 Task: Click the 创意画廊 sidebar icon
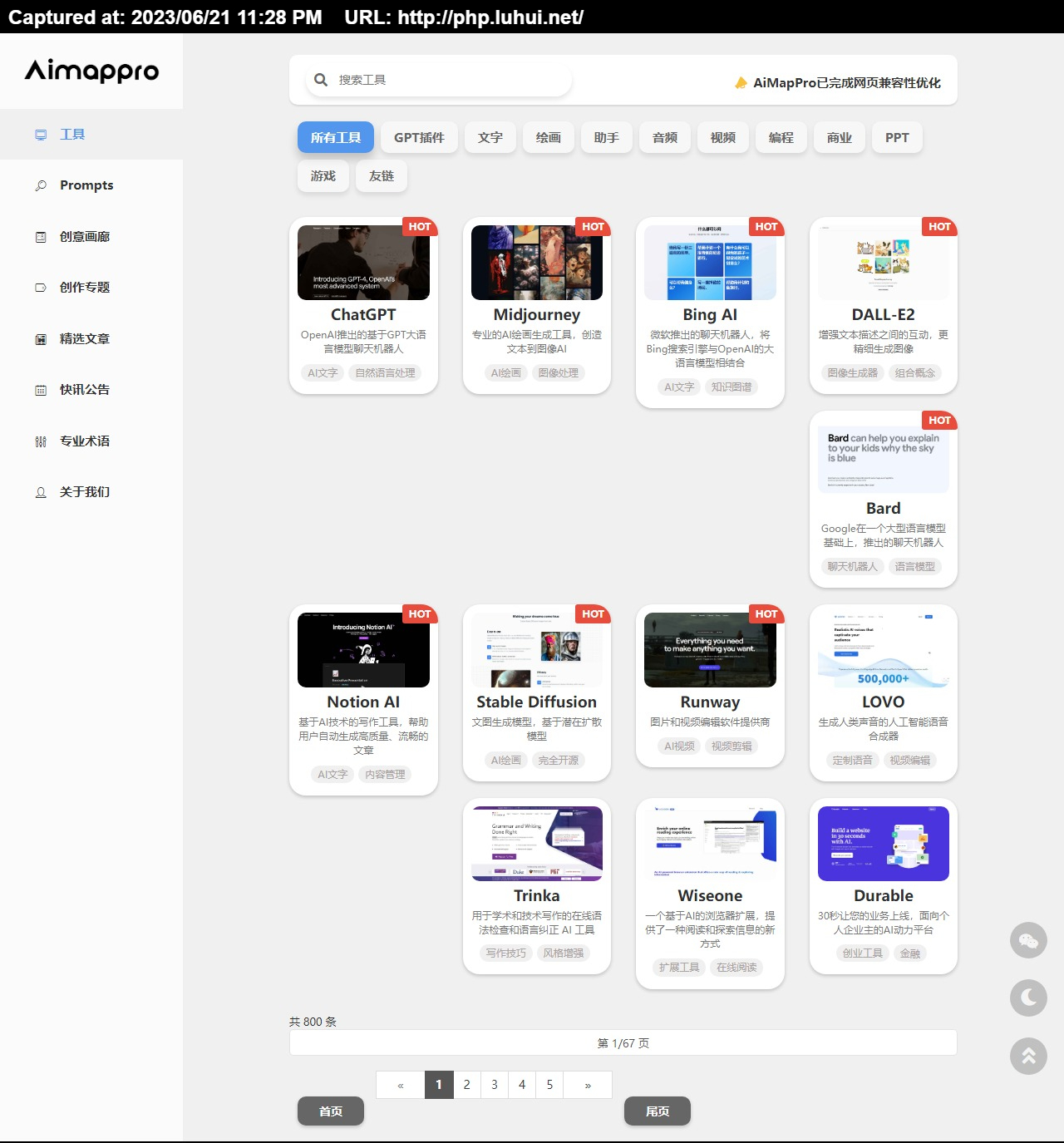[41, 237]
